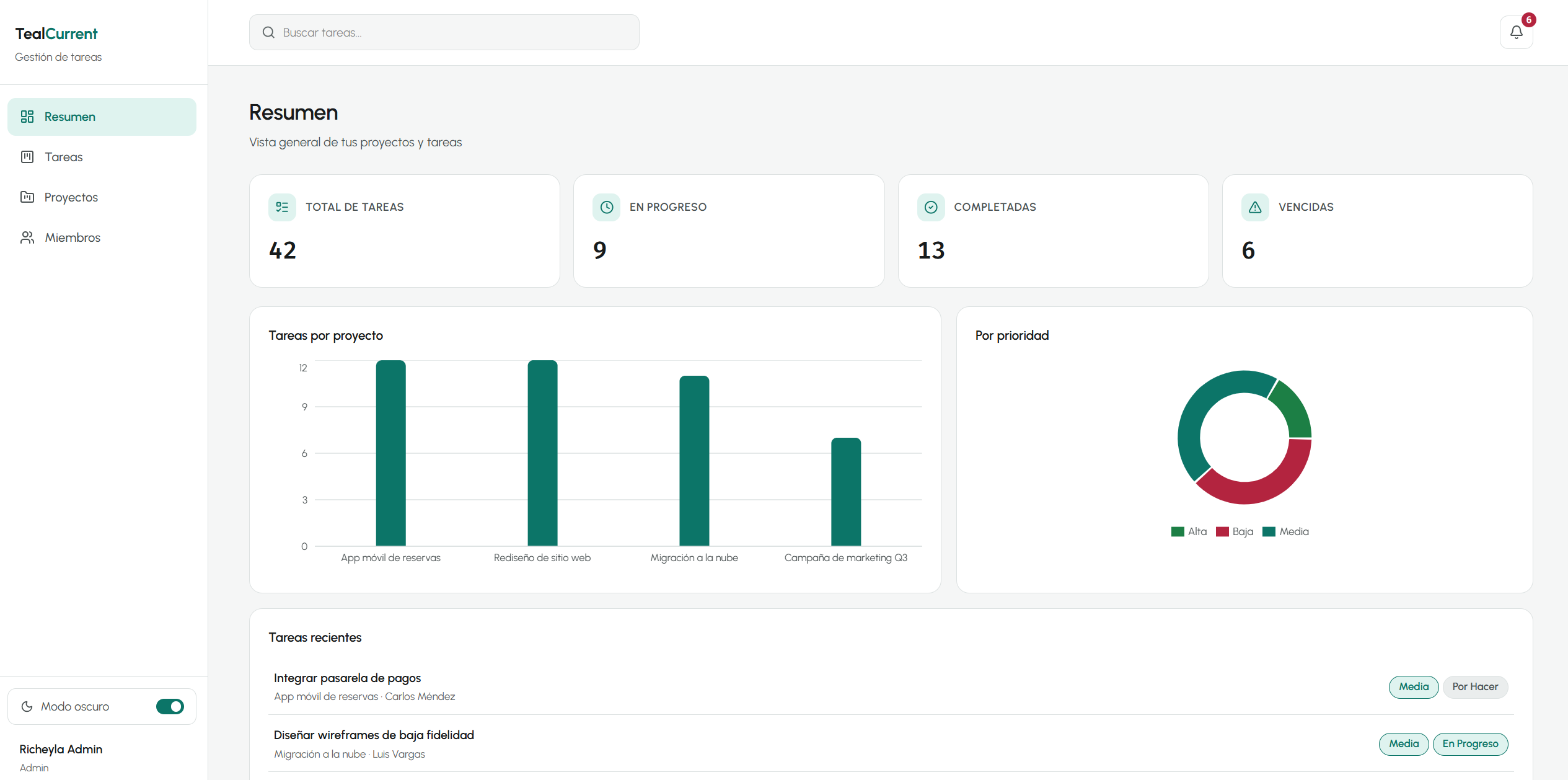Click the En Progreso clock icon
The height and width of the screenshot is (780, 1568).
(606, 207)
